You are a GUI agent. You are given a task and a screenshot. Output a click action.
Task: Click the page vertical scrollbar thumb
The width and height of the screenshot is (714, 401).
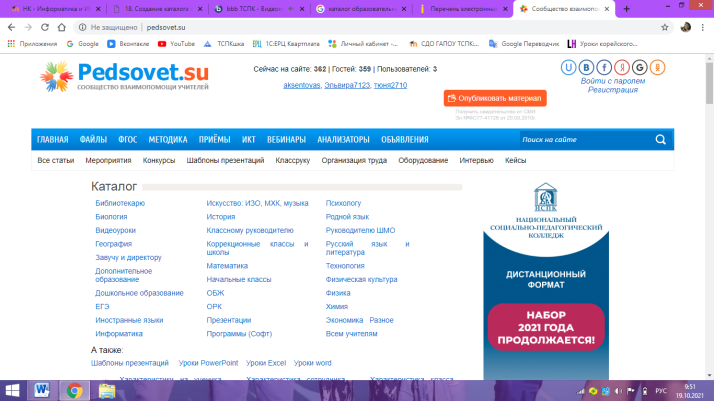709,83
